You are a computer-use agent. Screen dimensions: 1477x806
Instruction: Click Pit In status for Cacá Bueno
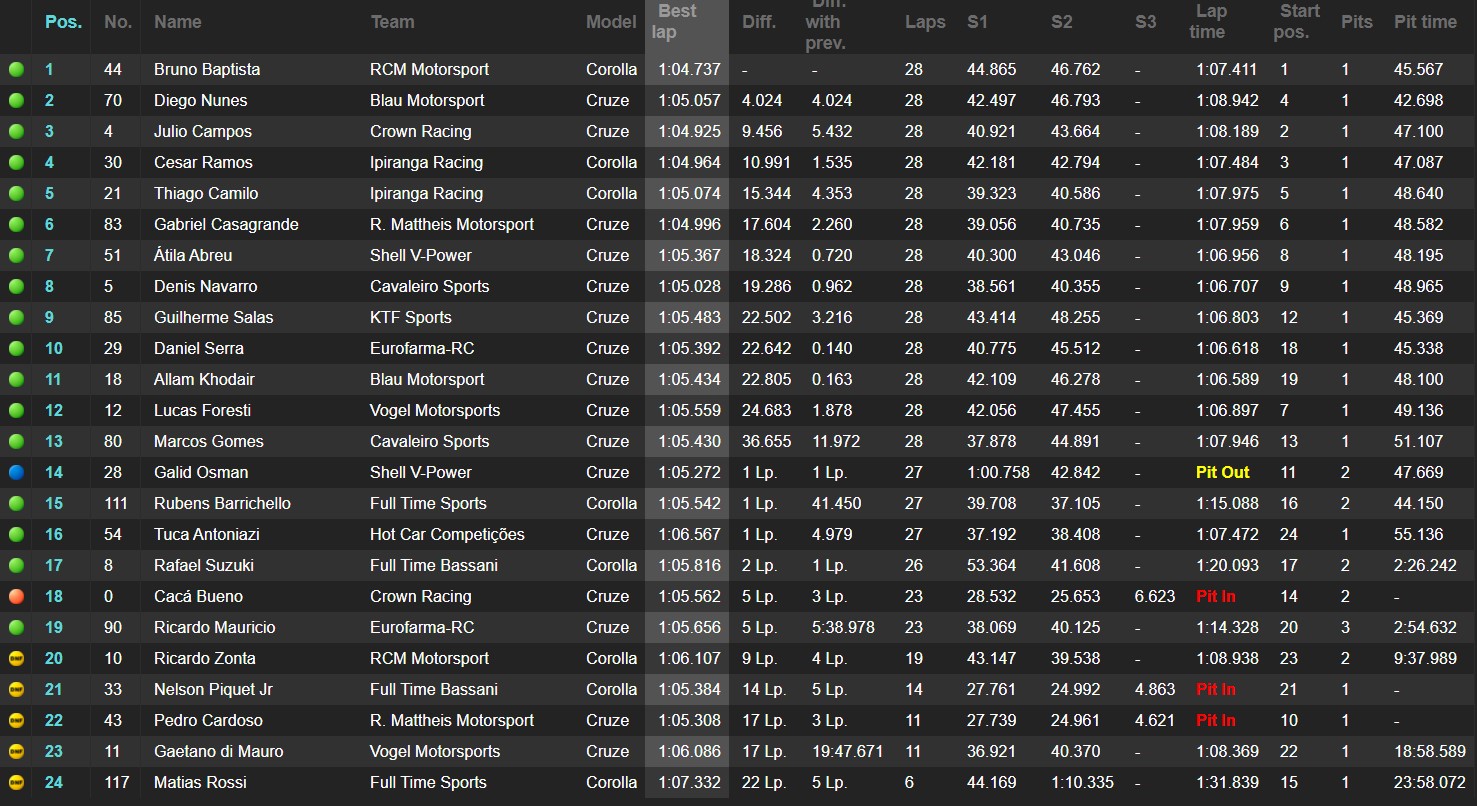(x=1215, y=597)
